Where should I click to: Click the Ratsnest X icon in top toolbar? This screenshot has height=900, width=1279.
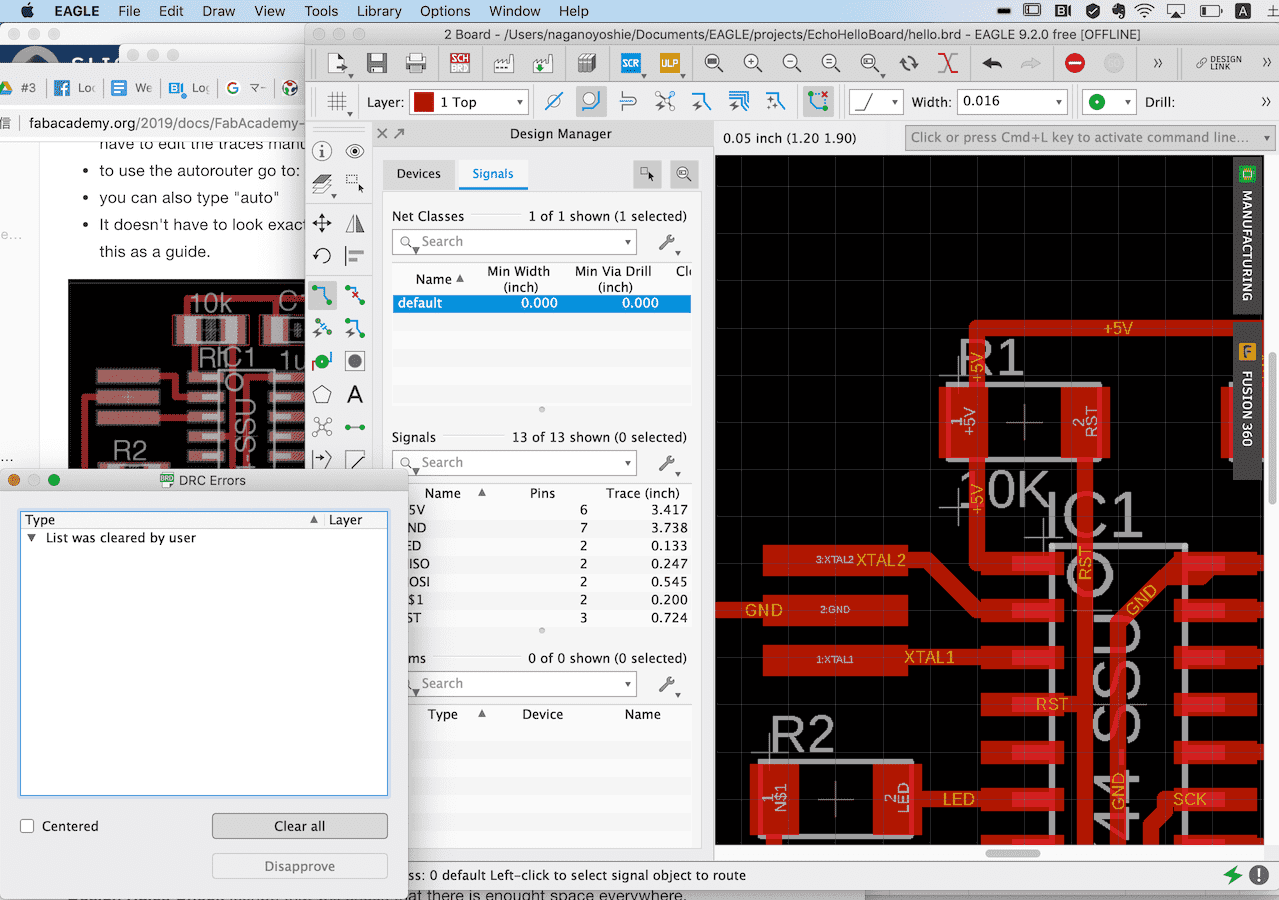point(947,64)
